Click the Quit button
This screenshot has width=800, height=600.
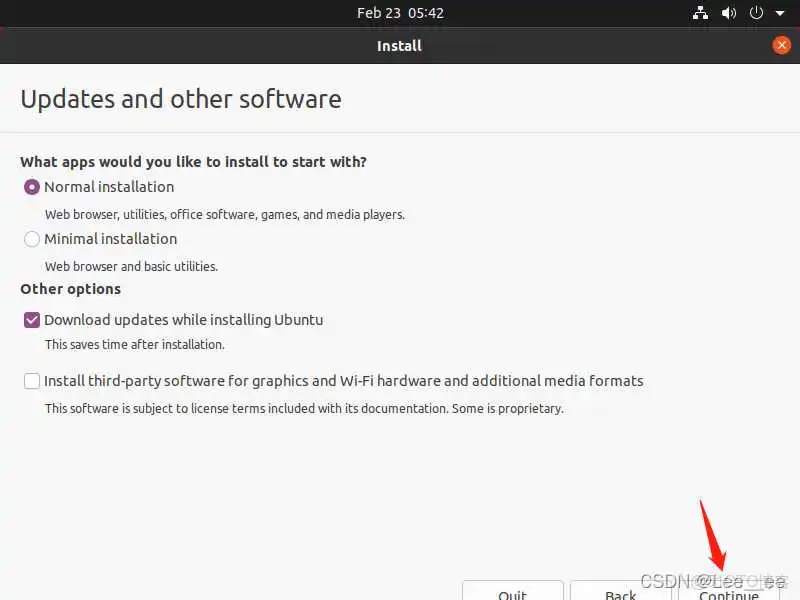click(513, 593)
